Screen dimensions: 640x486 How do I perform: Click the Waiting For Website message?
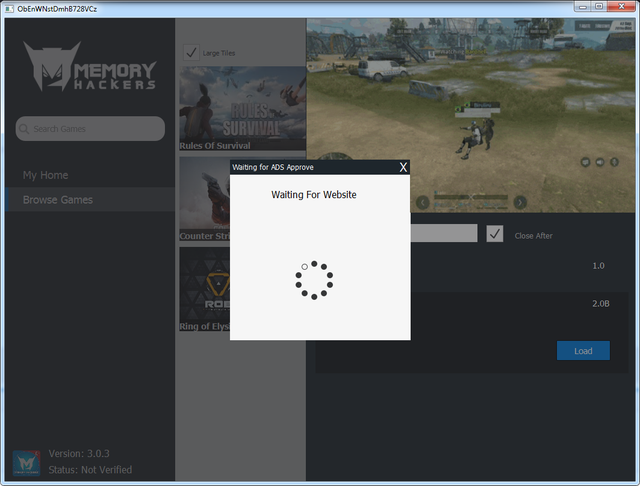click(314, 195)
